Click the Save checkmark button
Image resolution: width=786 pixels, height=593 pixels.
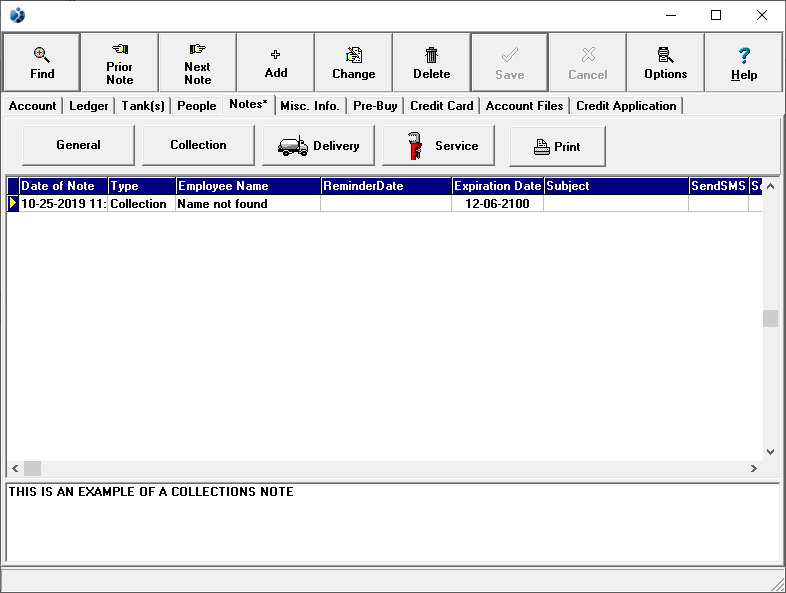509,63
